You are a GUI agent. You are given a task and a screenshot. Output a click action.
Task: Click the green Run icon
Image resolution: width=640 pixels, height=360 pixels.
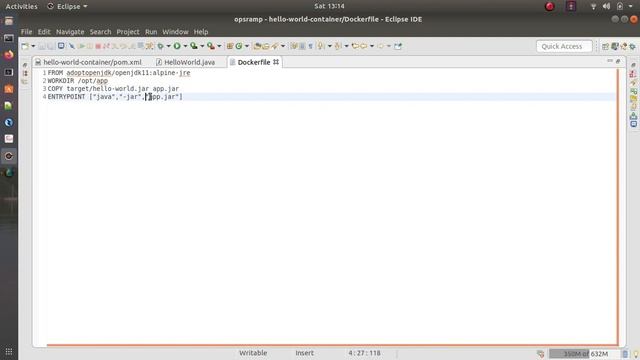point(177,46)
